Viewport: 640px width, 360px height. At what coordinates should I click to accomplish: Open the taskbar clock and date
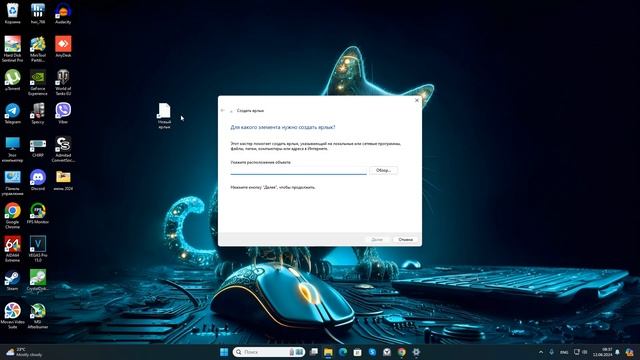click(602, 352)
